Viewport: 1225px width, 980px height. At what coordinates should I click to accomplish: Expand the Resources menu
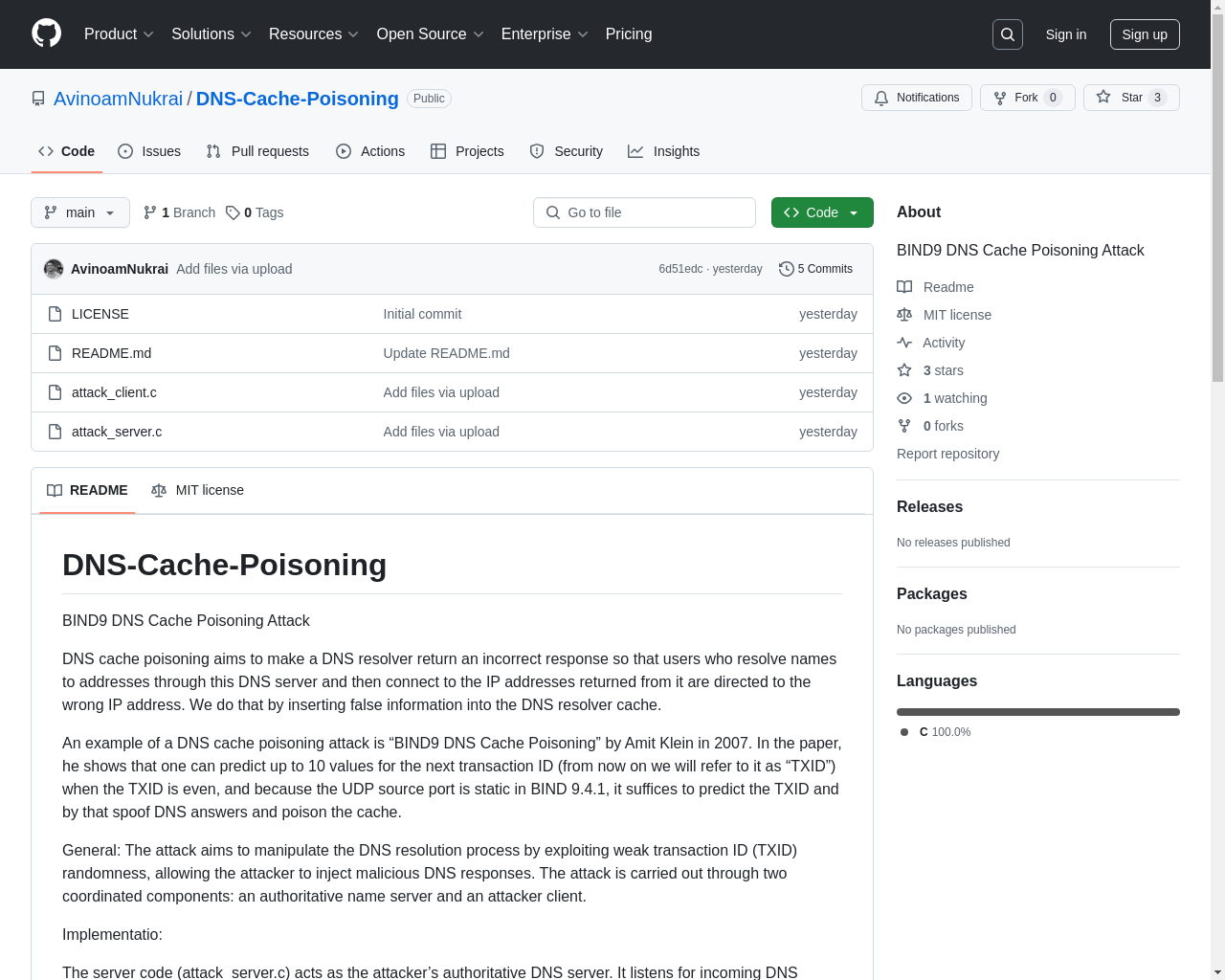[314, 34]
